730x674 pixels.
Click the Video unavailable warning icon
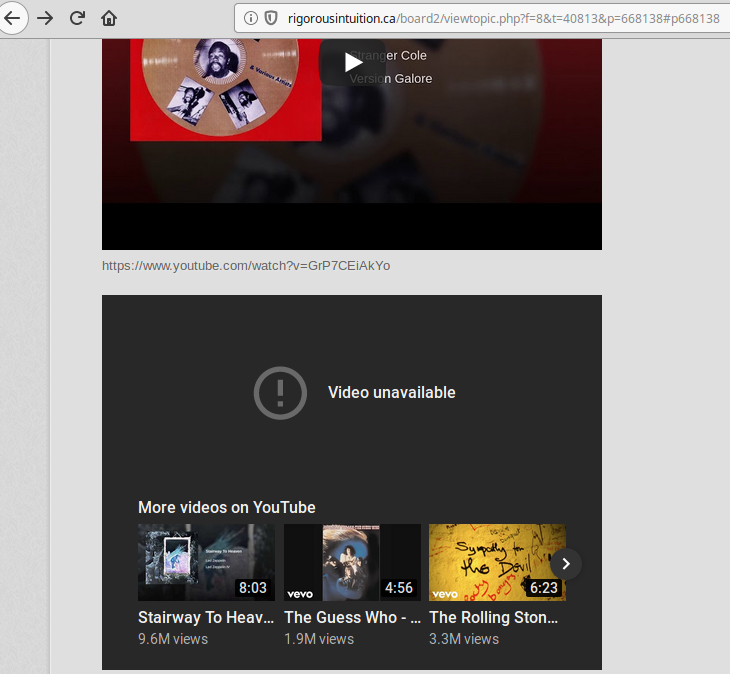tap(280, 393)
